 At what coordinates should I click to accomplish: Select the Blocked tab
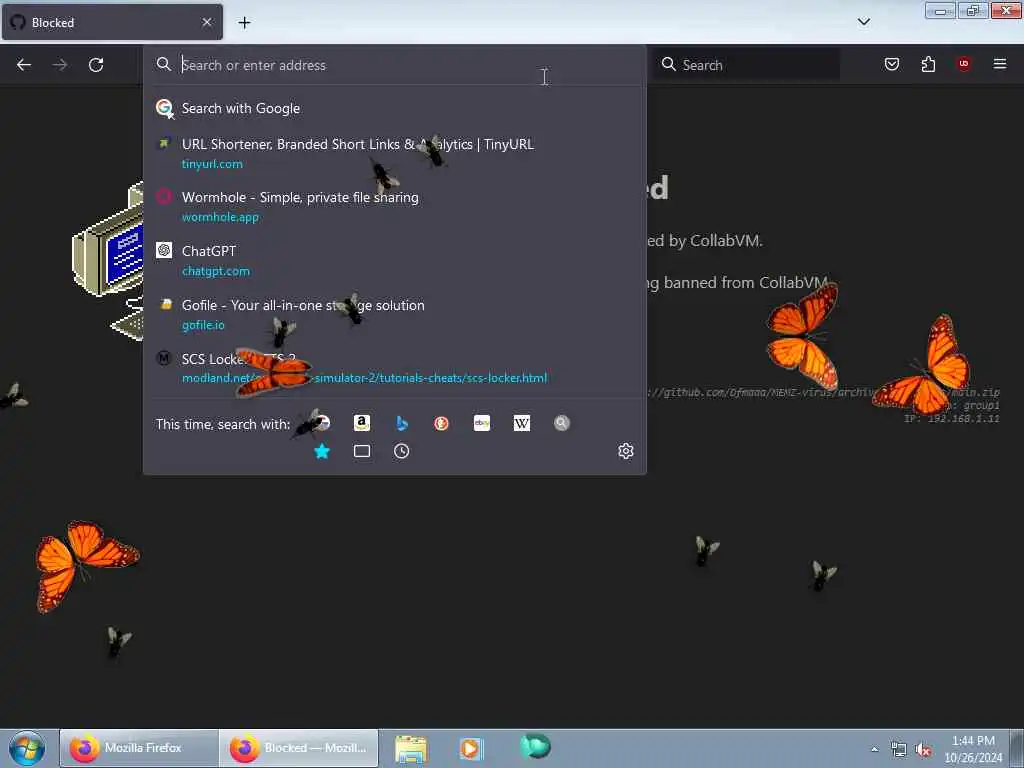[112, 22]
